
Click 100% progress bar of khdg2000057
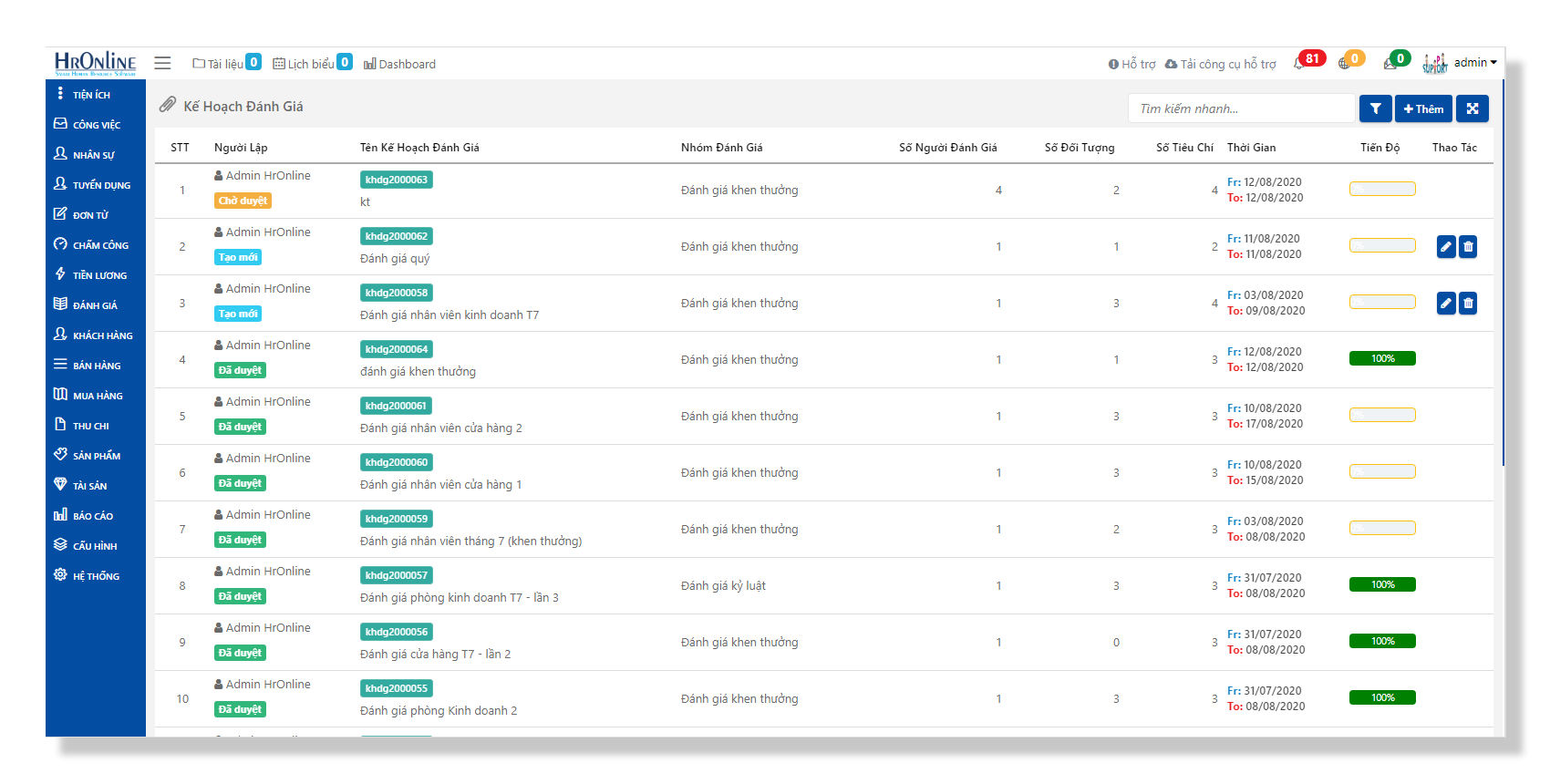1382,584
